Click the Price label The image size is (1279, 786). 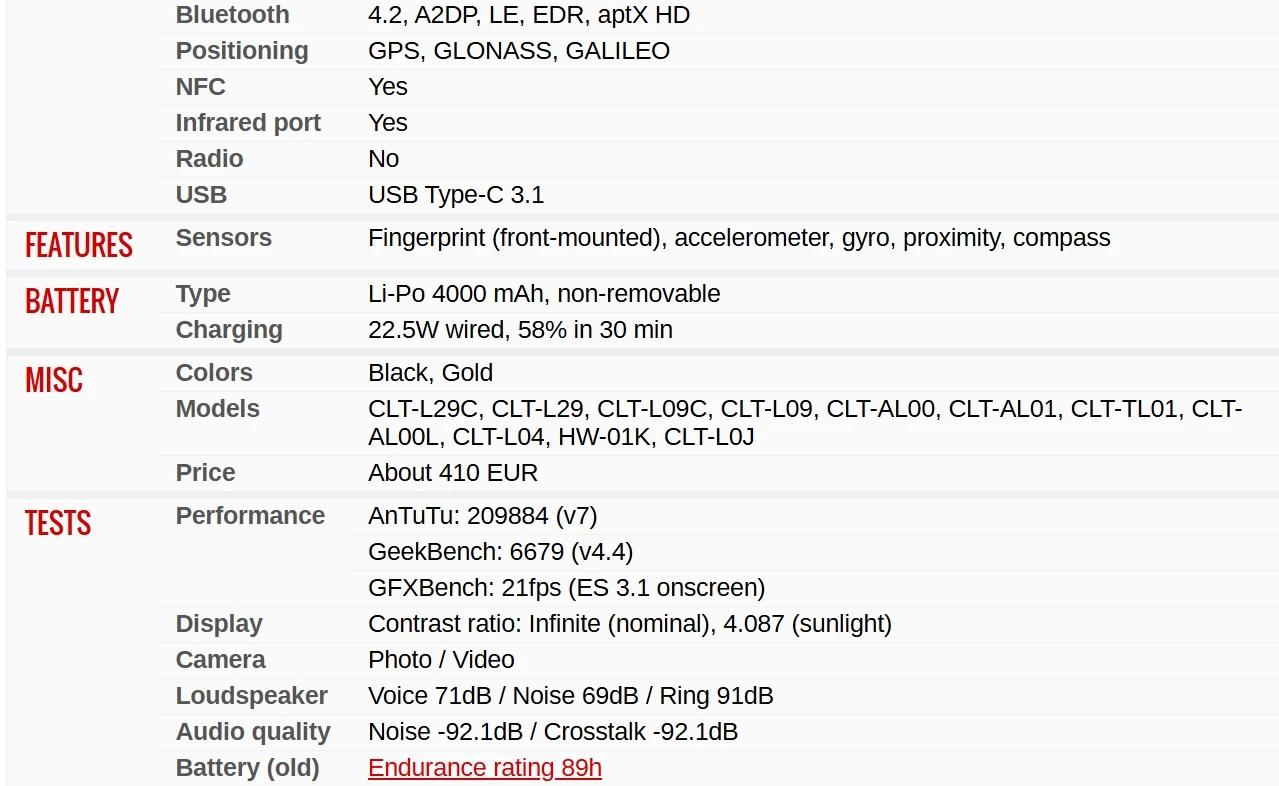pyautogui.click(x=206, y=473)
